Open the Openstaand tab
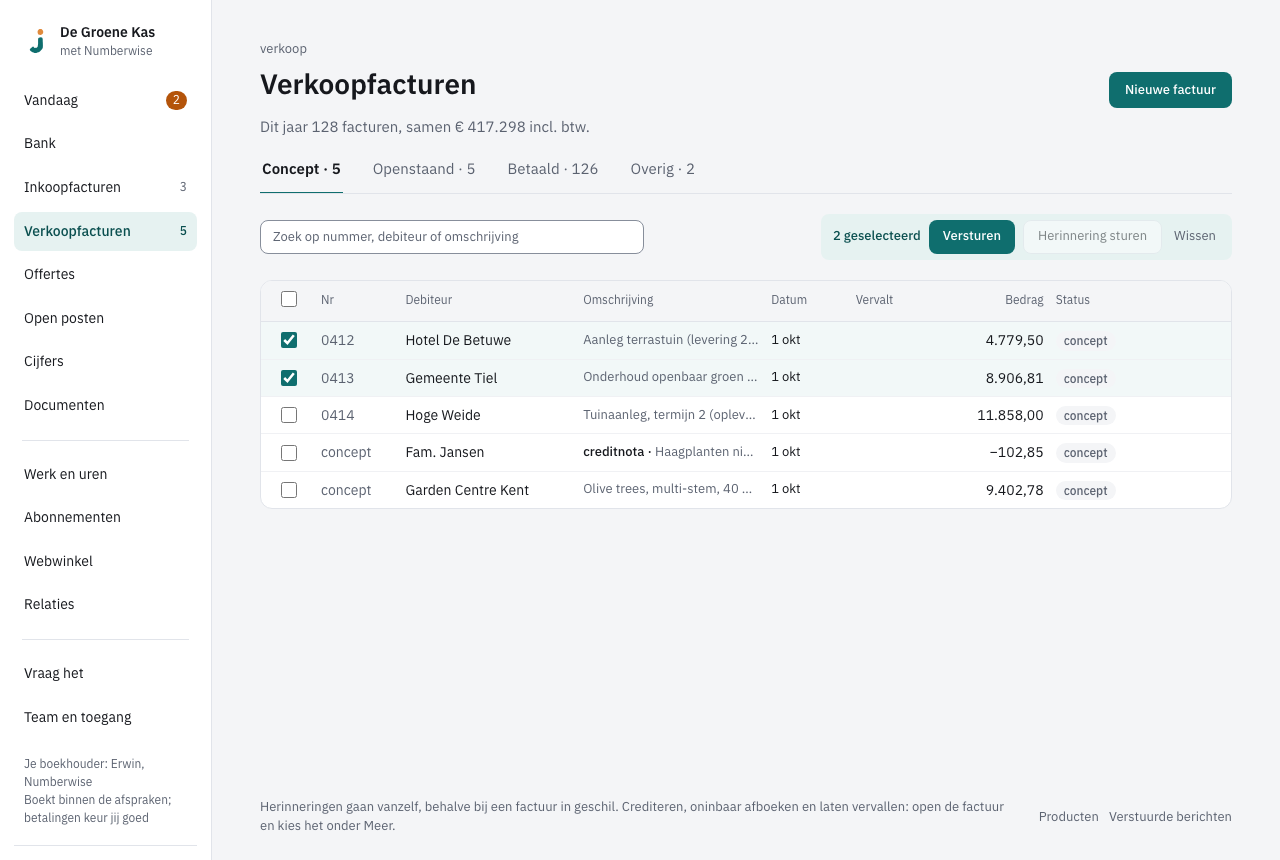The width and height of the screenshot is (1280, 860). pyautogui.click(x=424, y=169)
